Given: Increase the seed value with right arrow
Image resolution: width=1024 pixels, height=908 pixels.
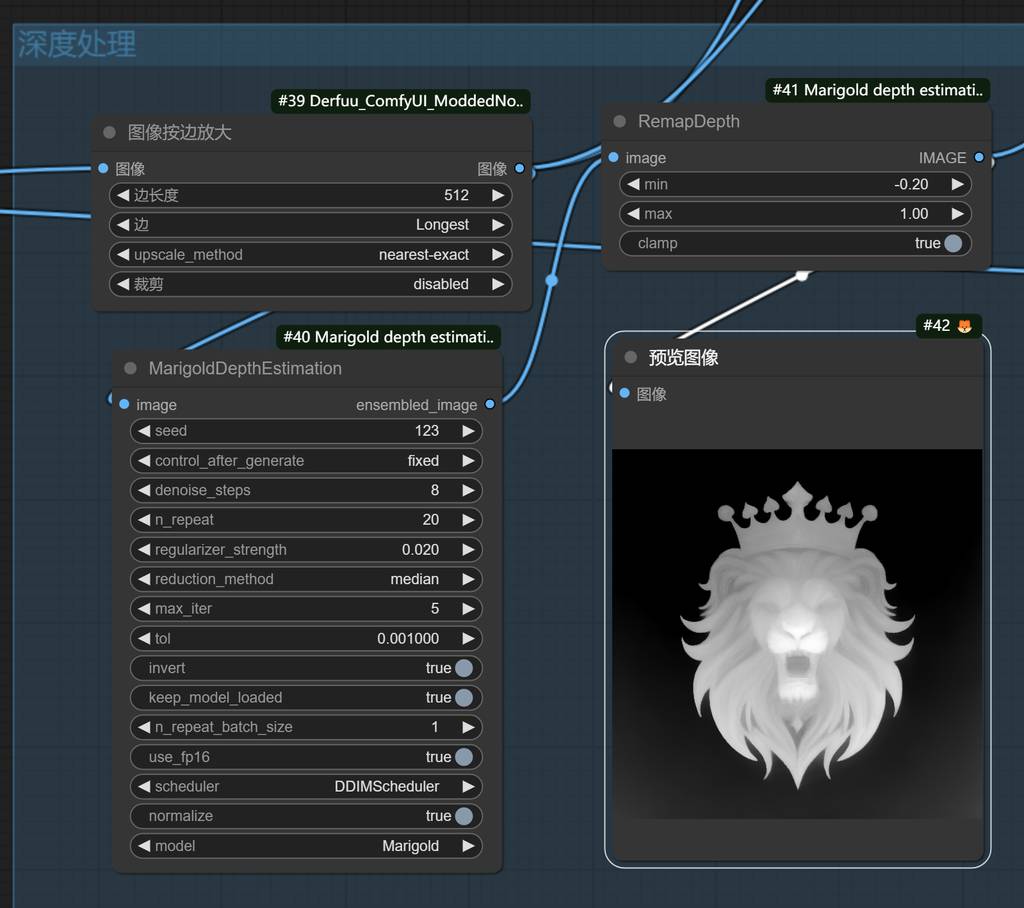Looking at the screenshot, I should [468, 431].
